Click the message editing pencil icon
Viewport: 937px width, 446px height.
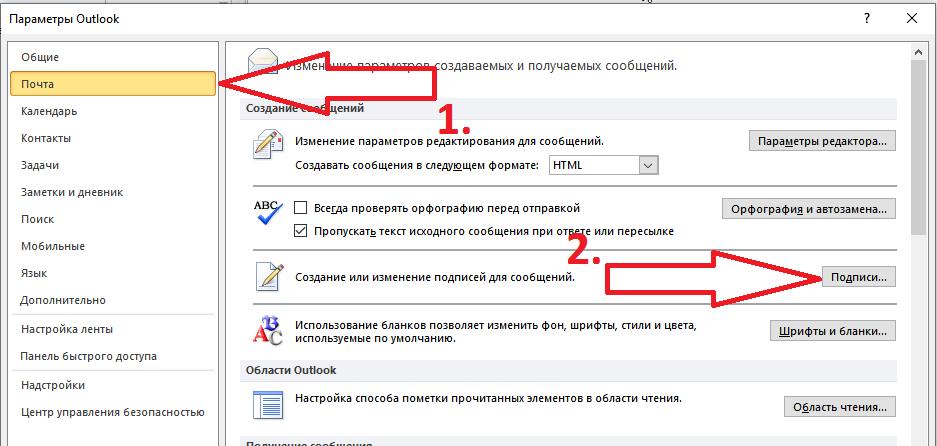[266, 148]
